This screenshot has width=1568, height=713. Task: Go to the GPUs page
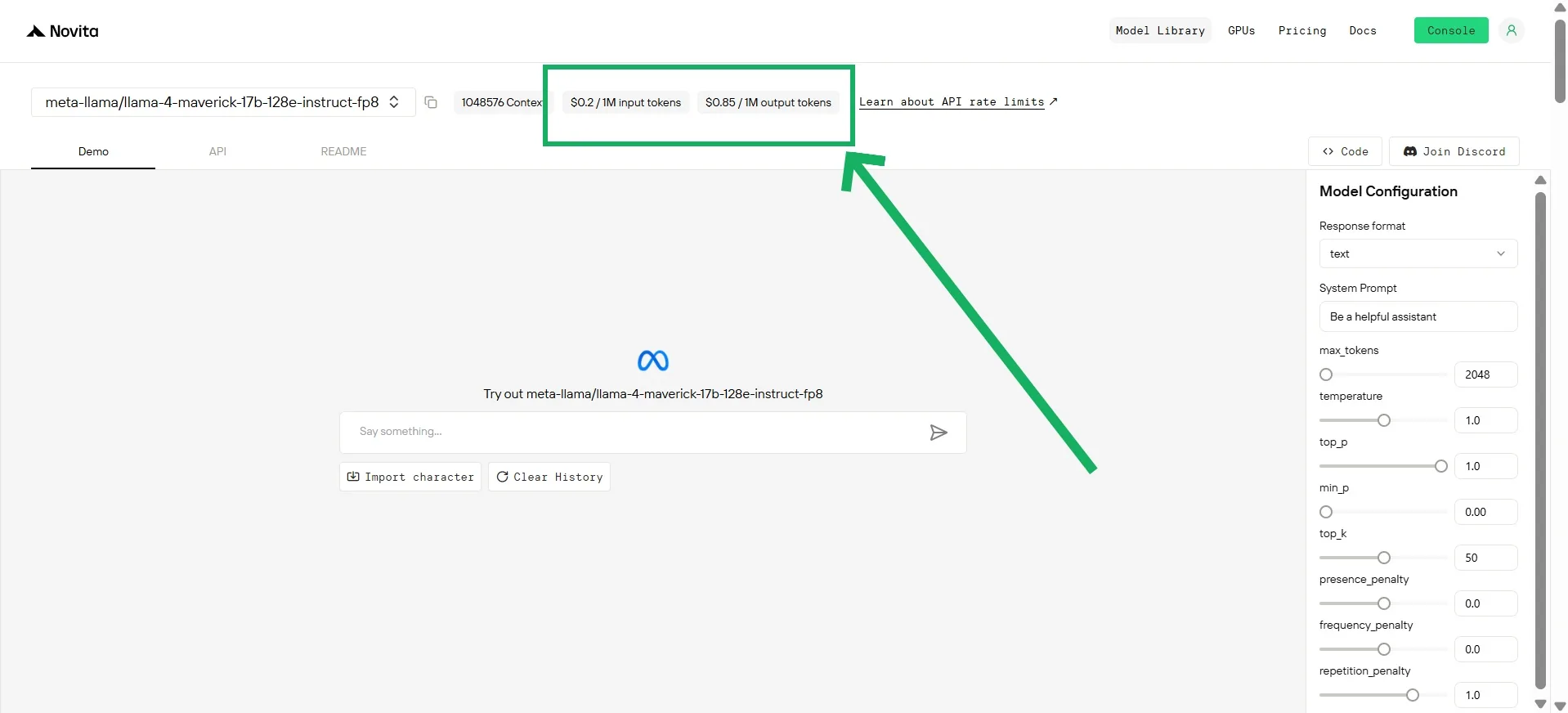point(1241,30)
